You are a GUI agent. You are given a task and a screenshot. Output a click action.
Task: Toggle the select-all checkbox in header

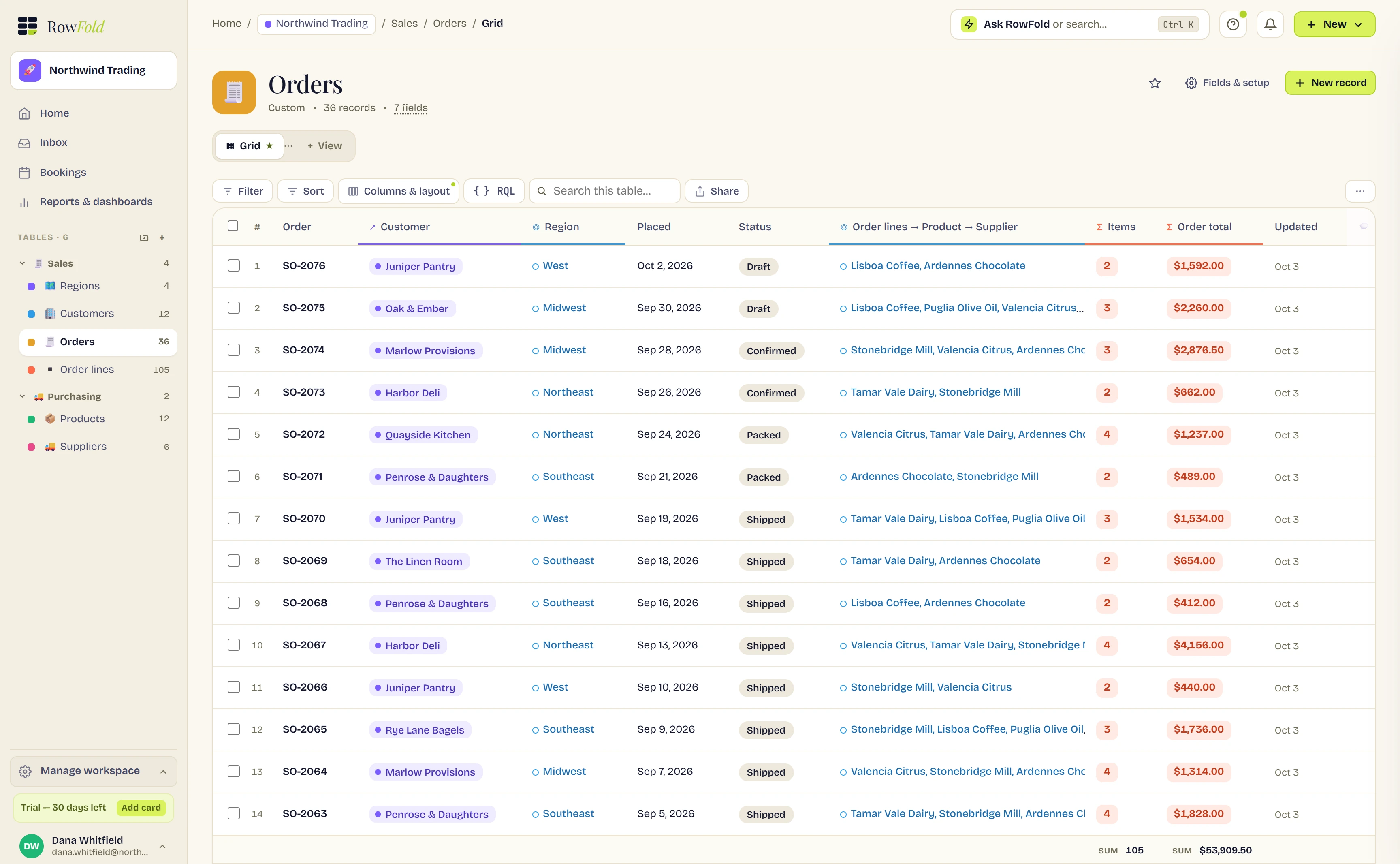(x=233, y=226)
